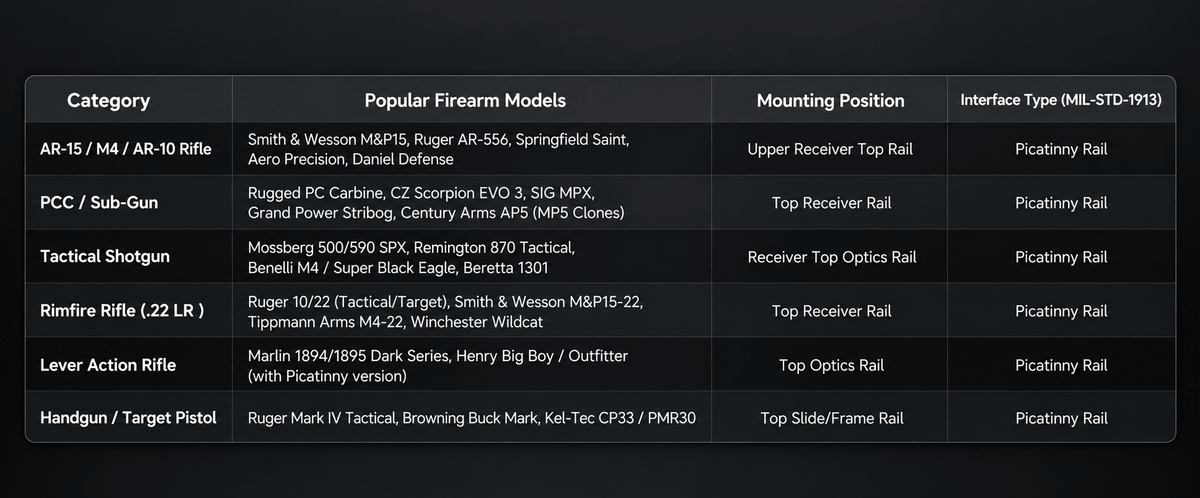Select the Receiver Top Optics Rail cell
This screenshot has width=1200, height=498.
click(x=832, y=257)
